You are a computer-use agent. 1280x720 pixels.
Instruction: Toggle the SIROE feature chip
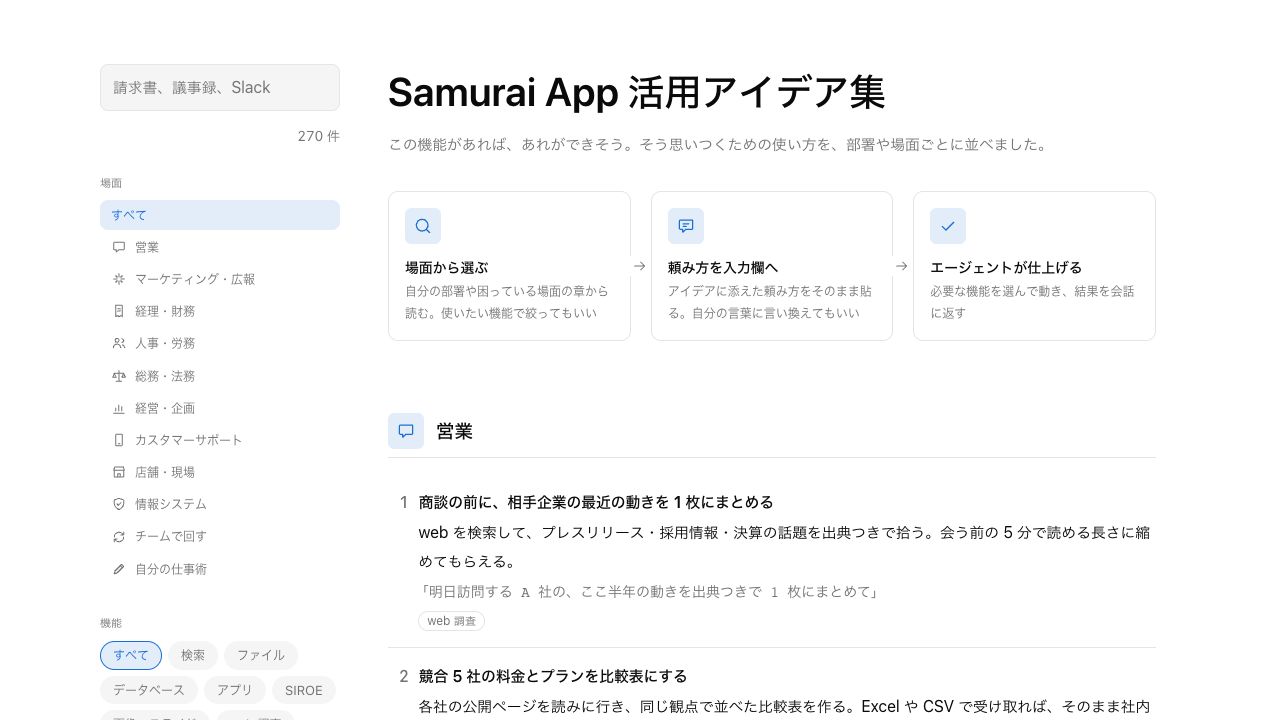[304, 690]
